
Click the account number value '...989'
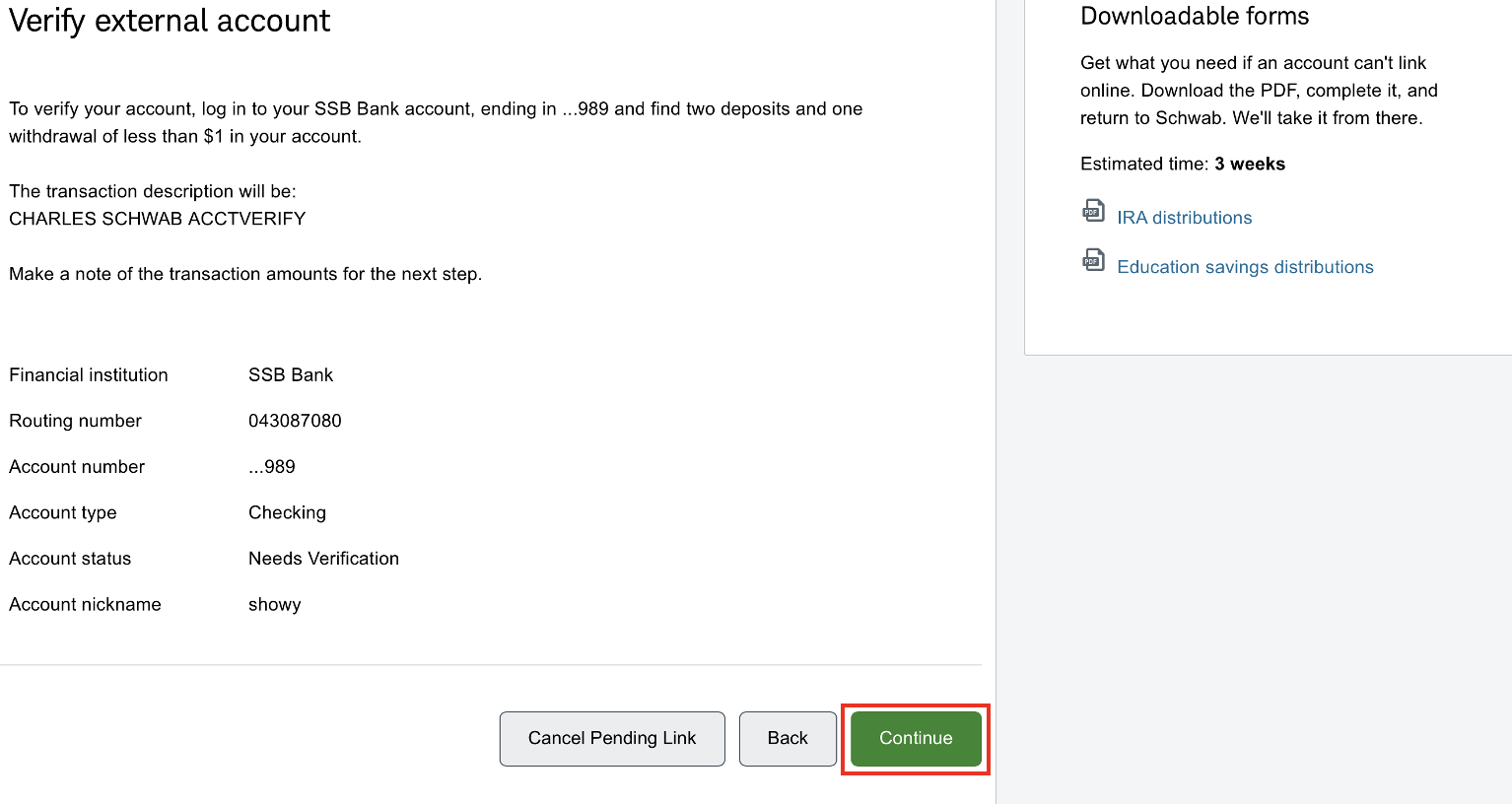(x=272, y=467)
